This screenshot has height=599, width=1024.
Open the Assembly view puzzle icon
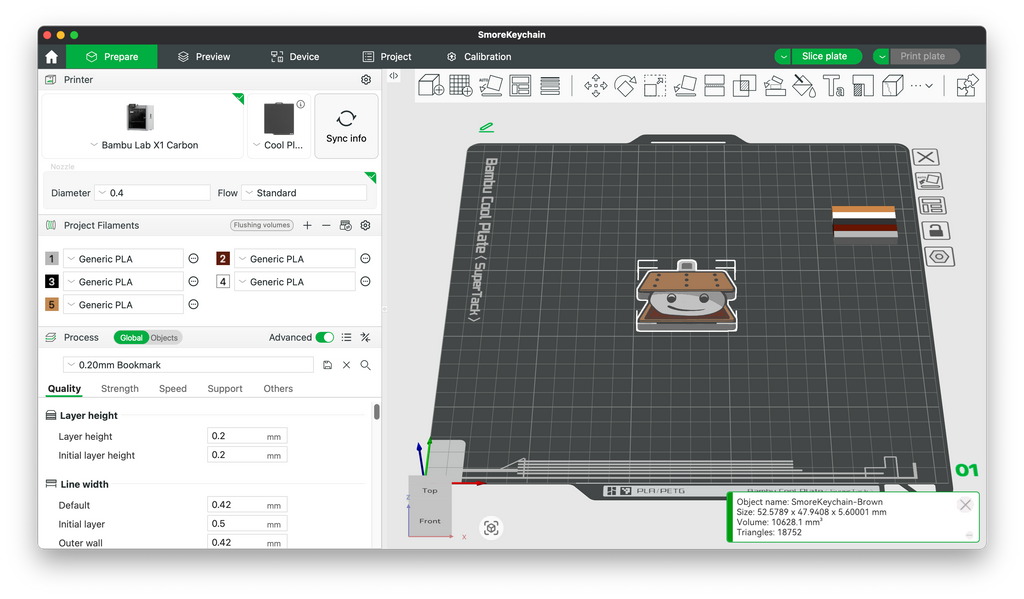967,86
